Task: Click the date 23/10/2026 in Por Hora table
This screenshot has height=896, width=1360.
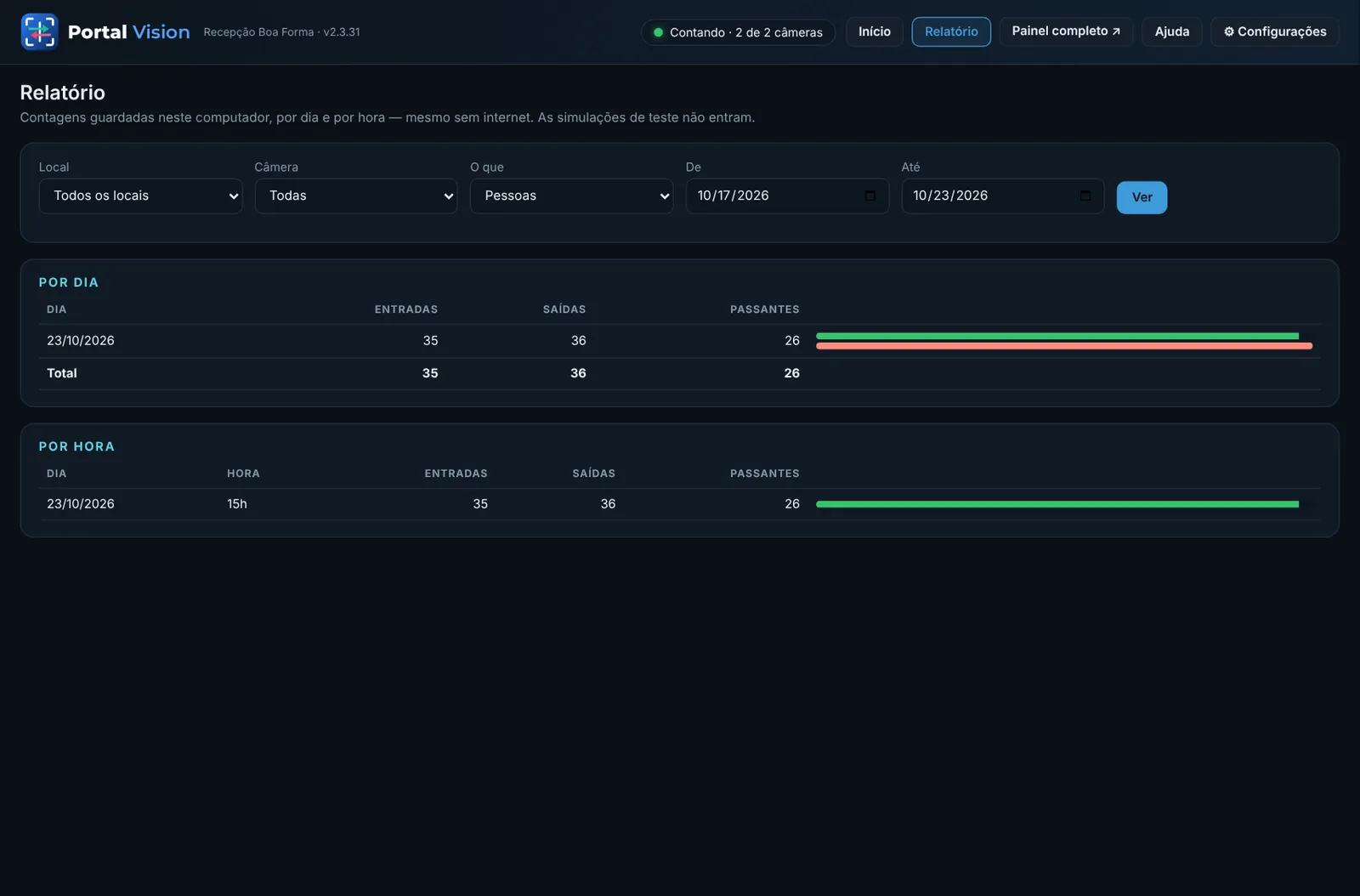Action: [x=81, y=504]
